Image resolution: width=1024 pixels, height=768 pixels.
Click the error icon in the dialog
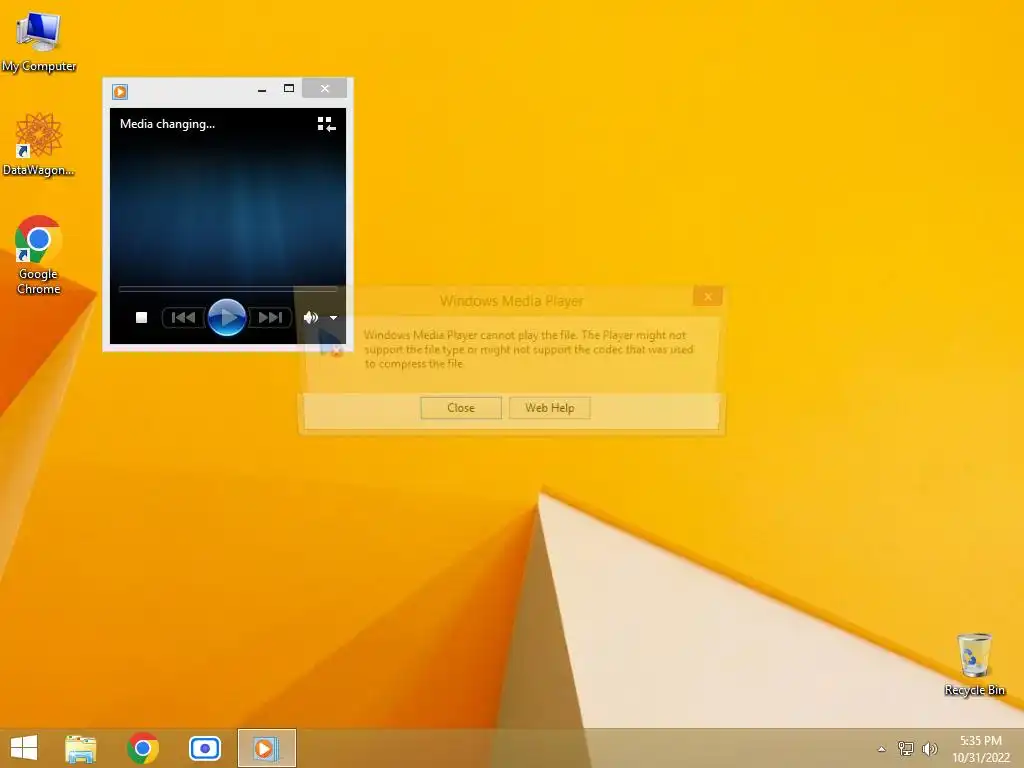pyautogui.click(x=330, y=345)
